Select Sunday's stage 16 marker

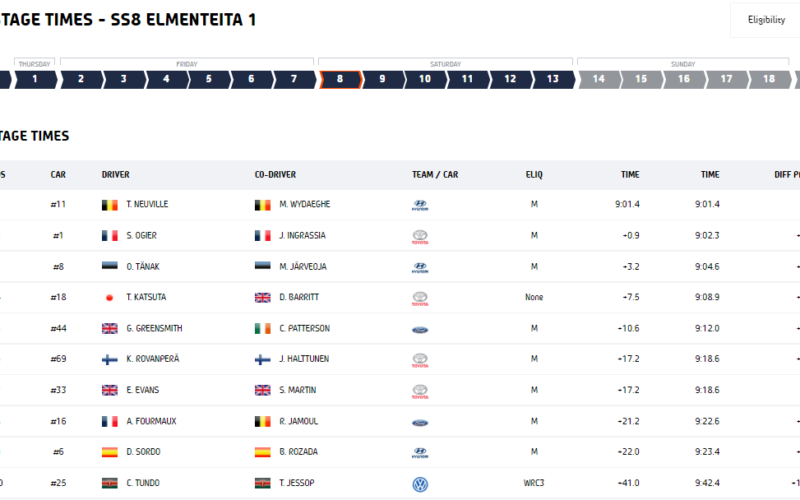[684, 79]
